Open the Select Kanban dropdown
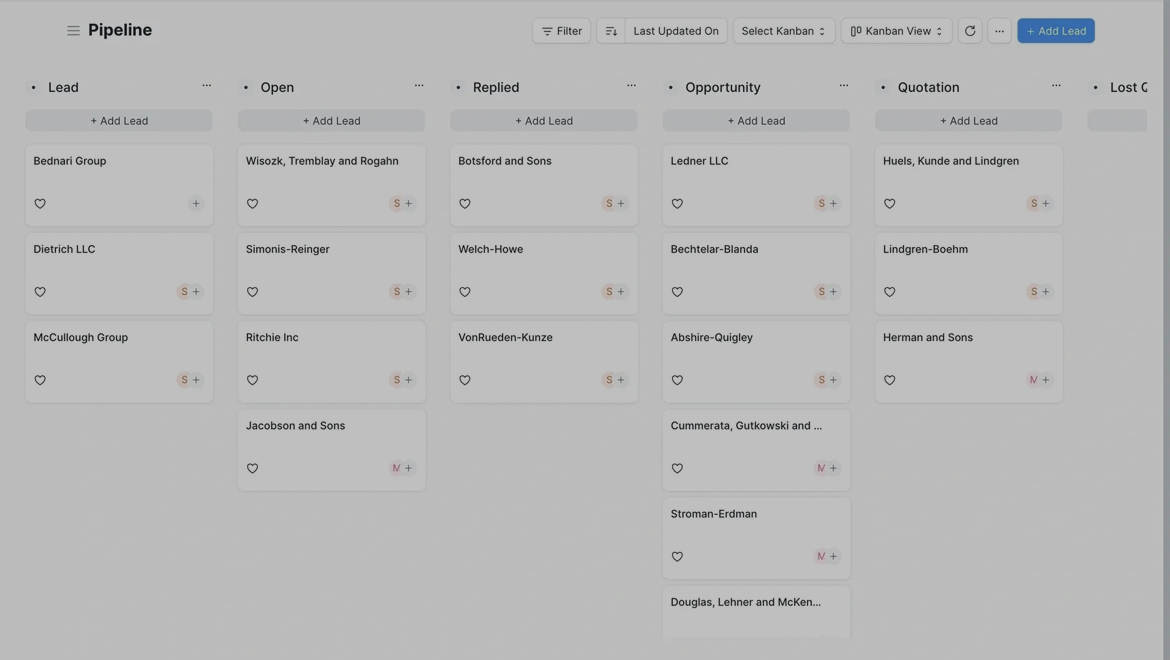 point(783,31)
